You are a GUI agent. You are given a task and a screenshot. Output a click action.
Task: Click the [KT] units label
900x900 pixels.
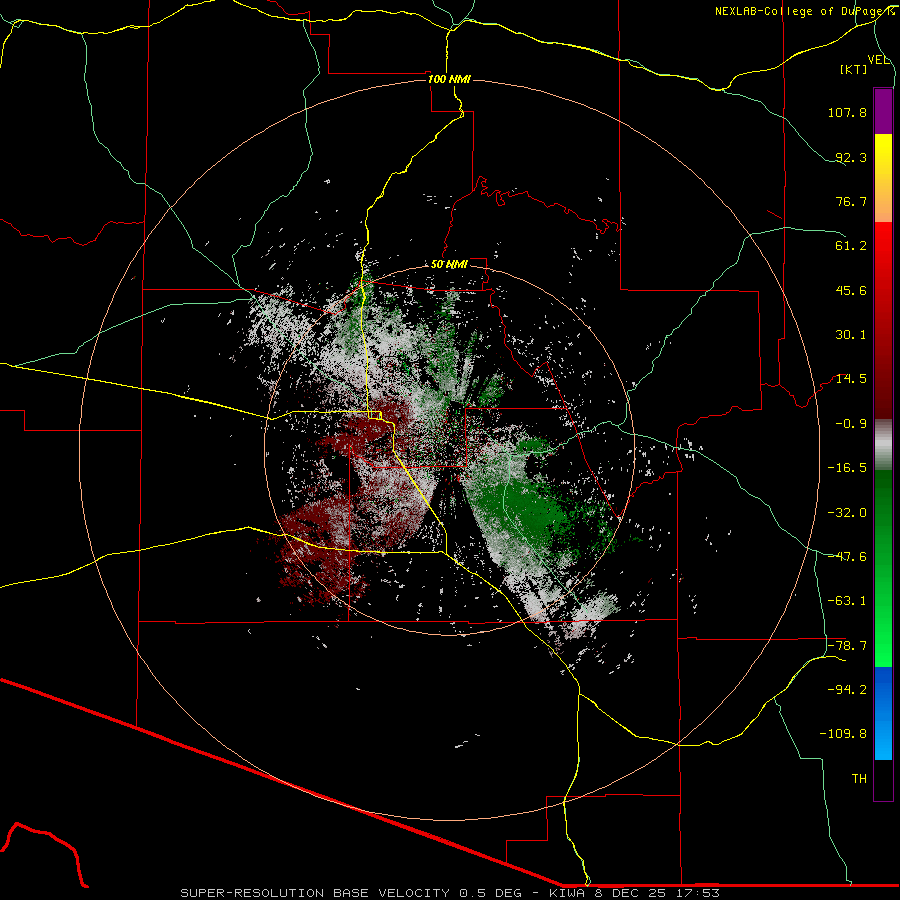[854, 69]
